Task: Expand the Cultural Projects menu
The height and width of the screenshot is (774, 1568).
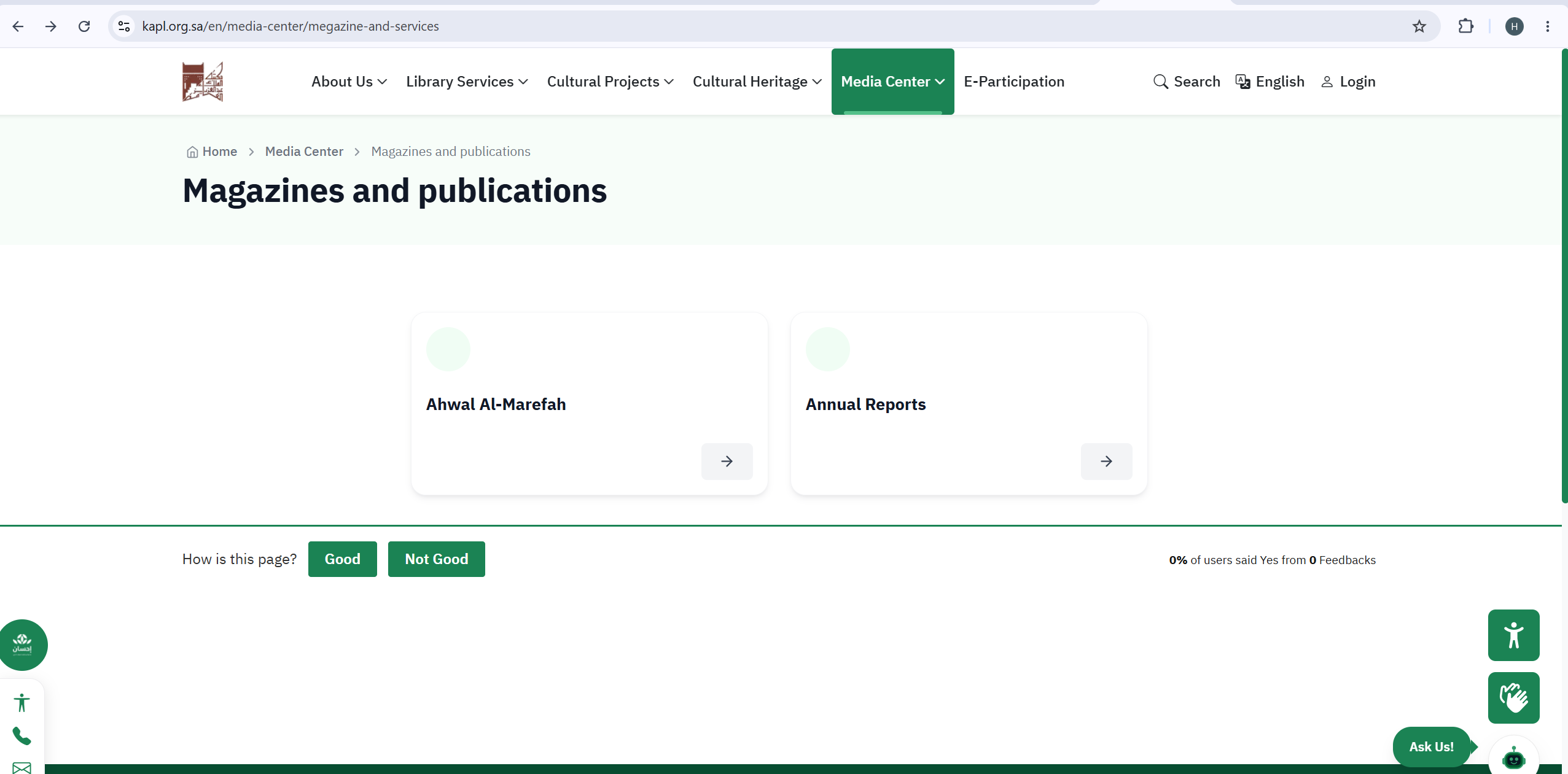Action: click(610, 82)
